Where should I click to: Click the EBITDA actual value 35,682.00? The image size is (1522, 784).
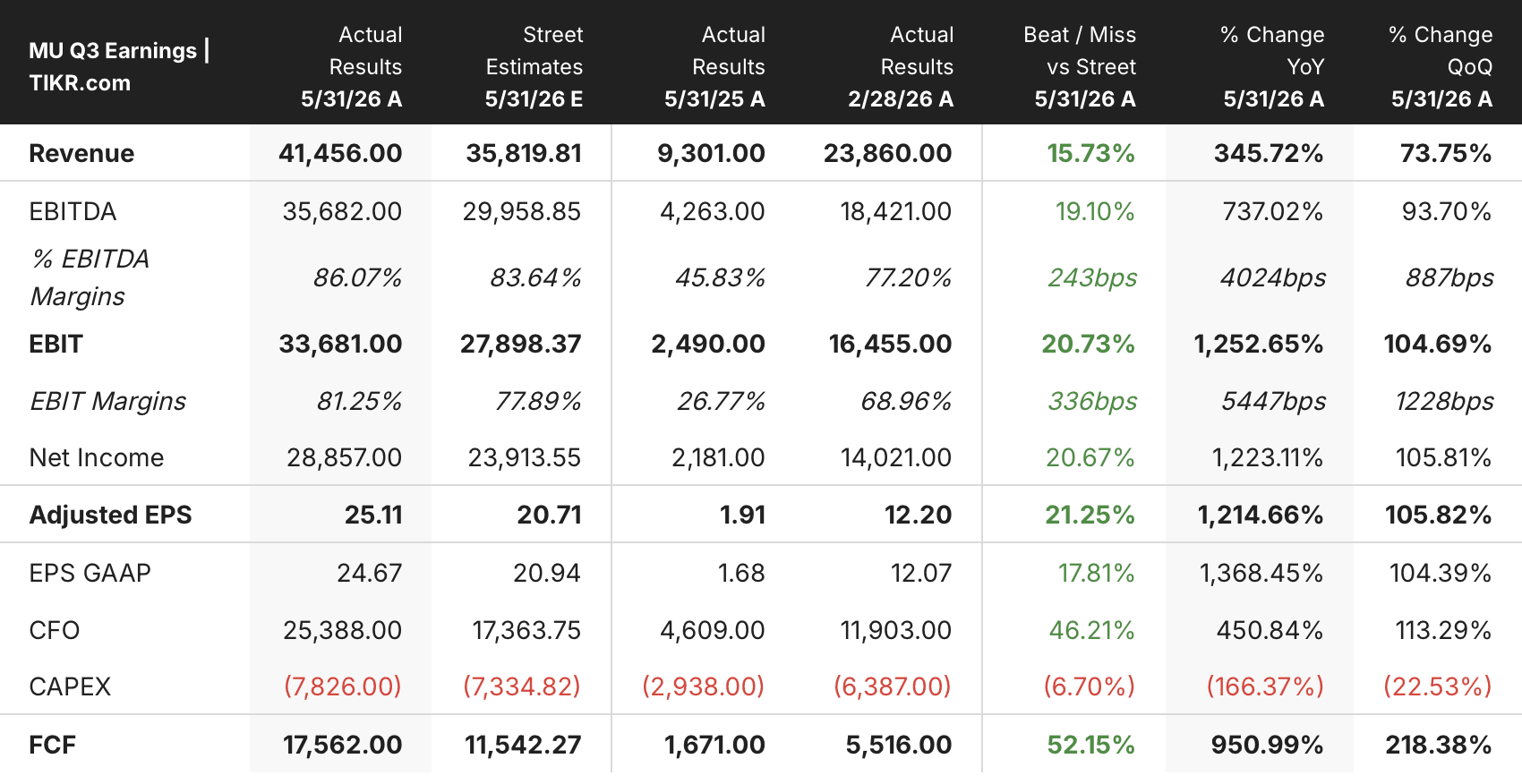[x=342, y=211]
